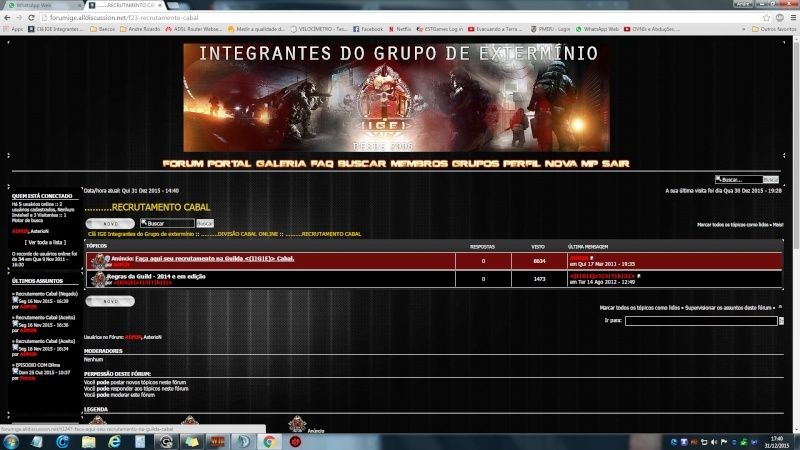Click 'Marcar todos os tópicos como lidos' below topic list
800x450 pixels.
click(640, 308)
